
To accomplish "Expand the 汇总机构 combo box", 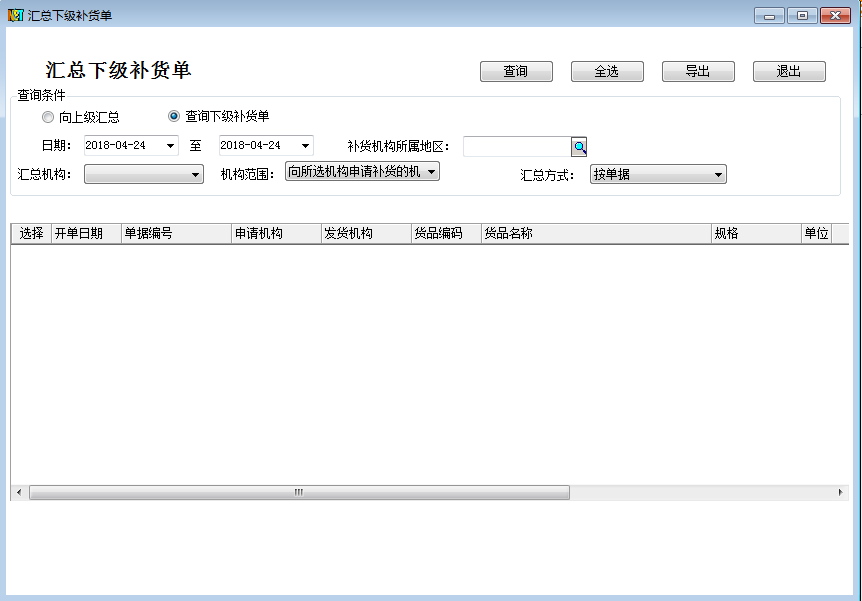I will (196, 175).
